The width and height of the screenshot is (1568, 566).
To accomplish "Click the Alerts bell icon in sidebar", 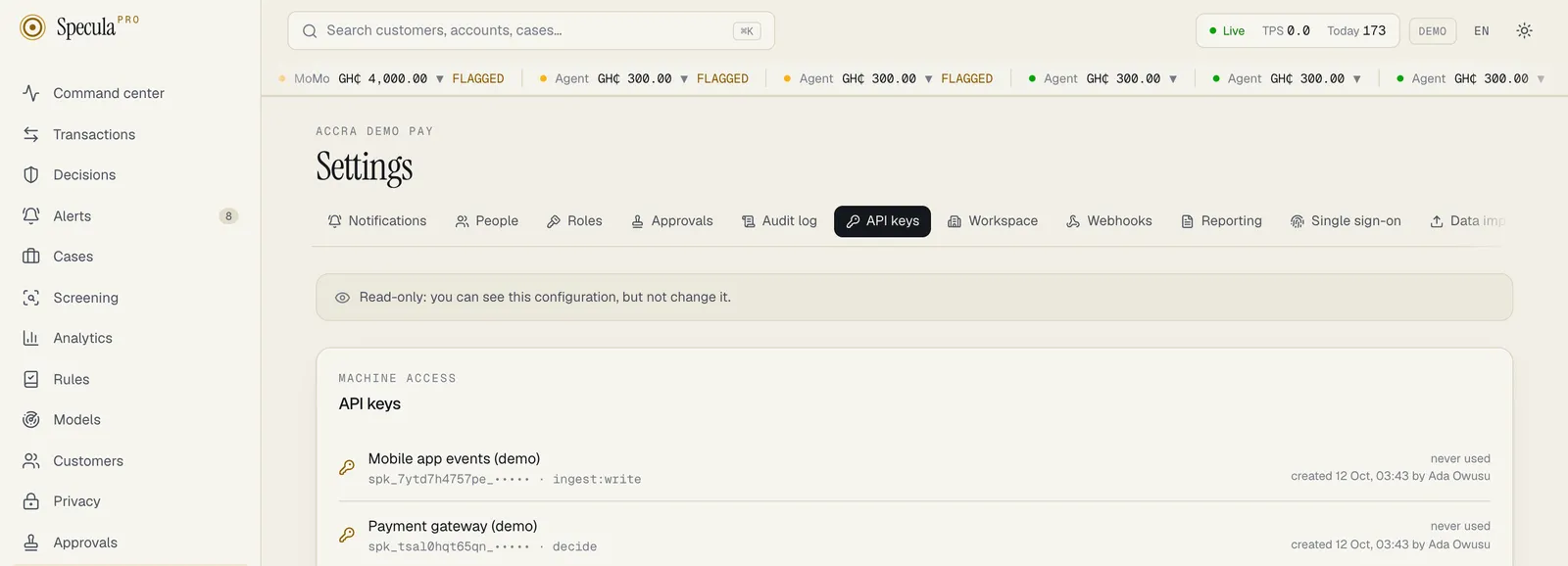I will point(31,215).
